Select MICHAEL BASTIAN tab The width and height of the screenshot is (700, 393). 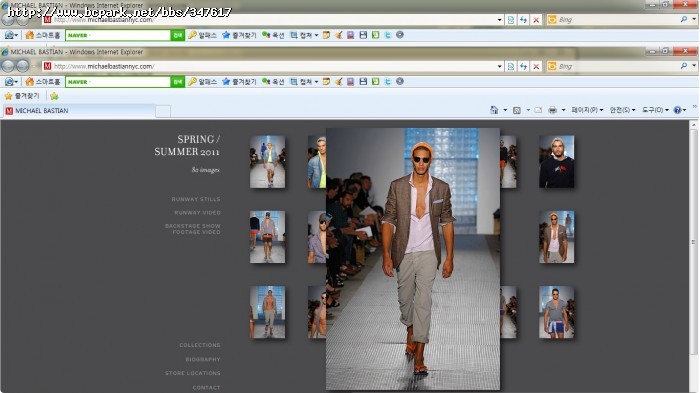click(x=79, y=111)
